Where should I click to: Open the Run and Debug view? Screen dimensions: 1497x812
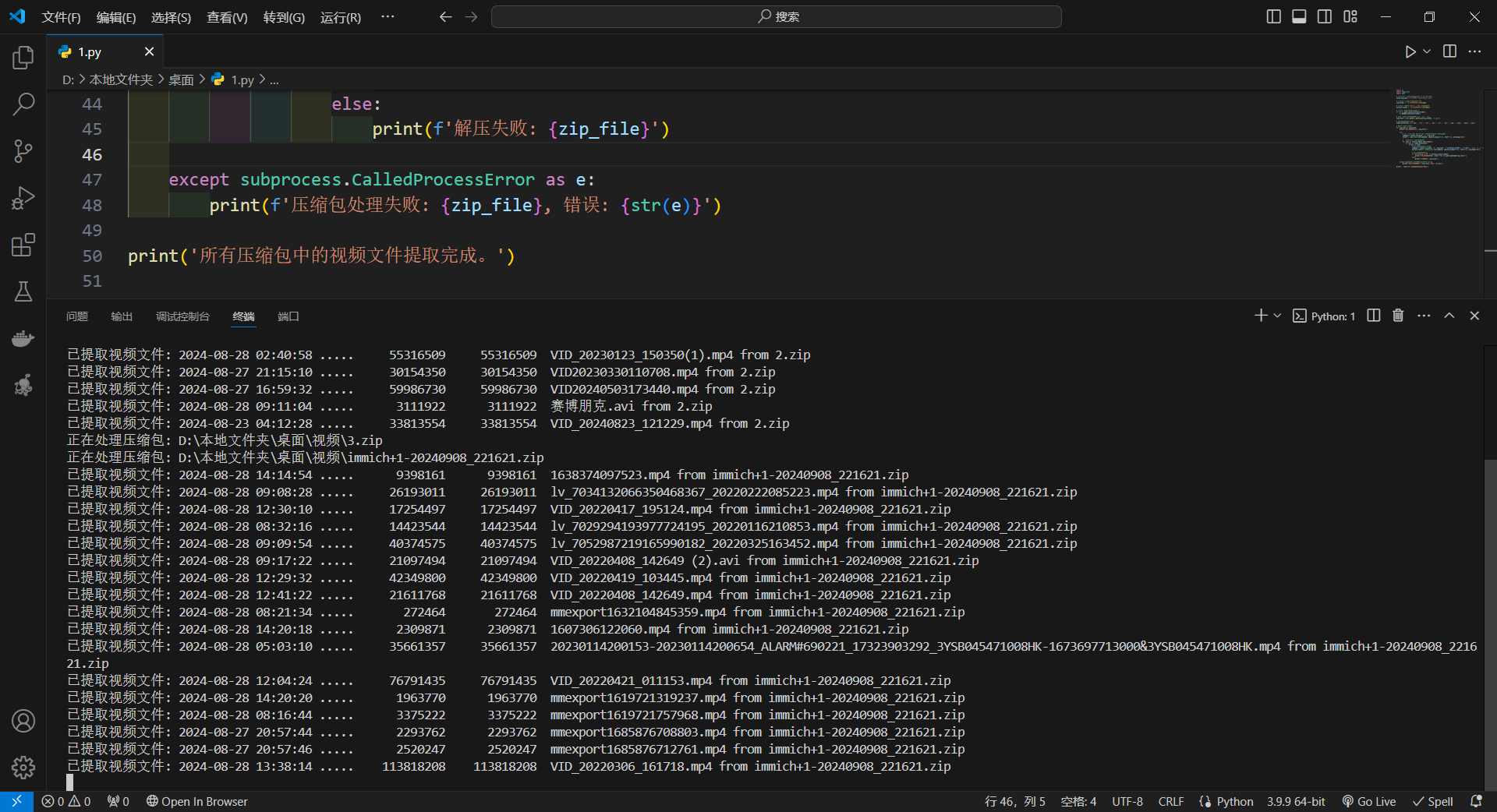click(x=23, y=198)
